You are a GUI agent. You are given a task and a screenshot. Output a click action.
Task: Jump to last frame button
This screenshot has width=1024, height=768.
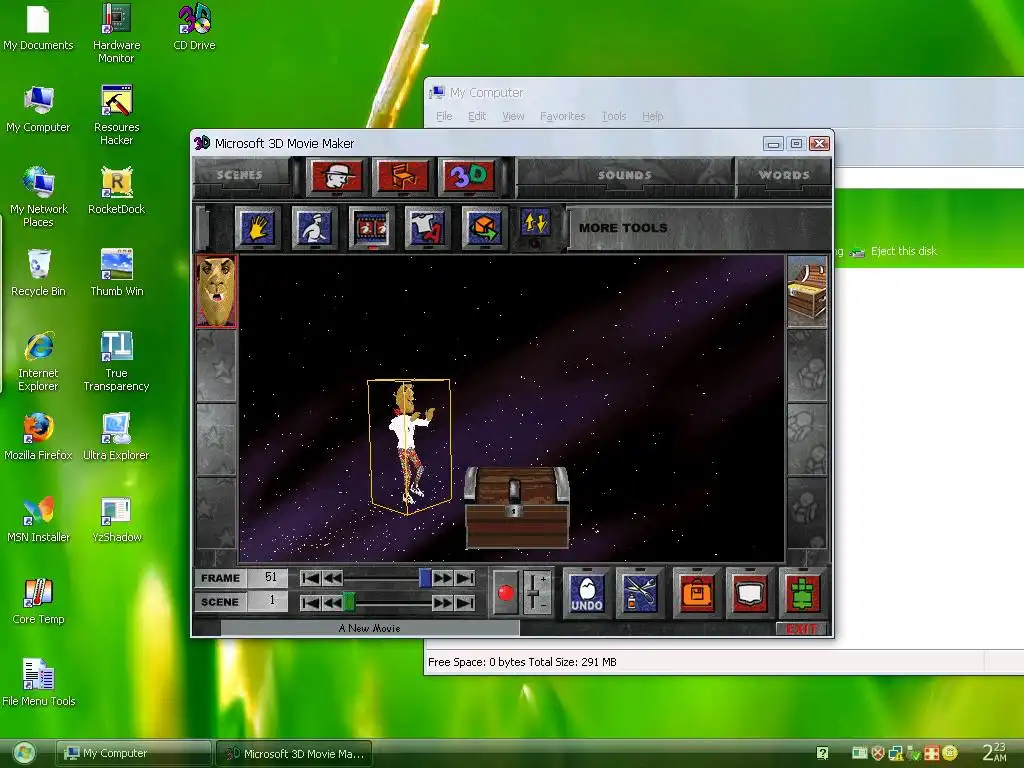465,578
